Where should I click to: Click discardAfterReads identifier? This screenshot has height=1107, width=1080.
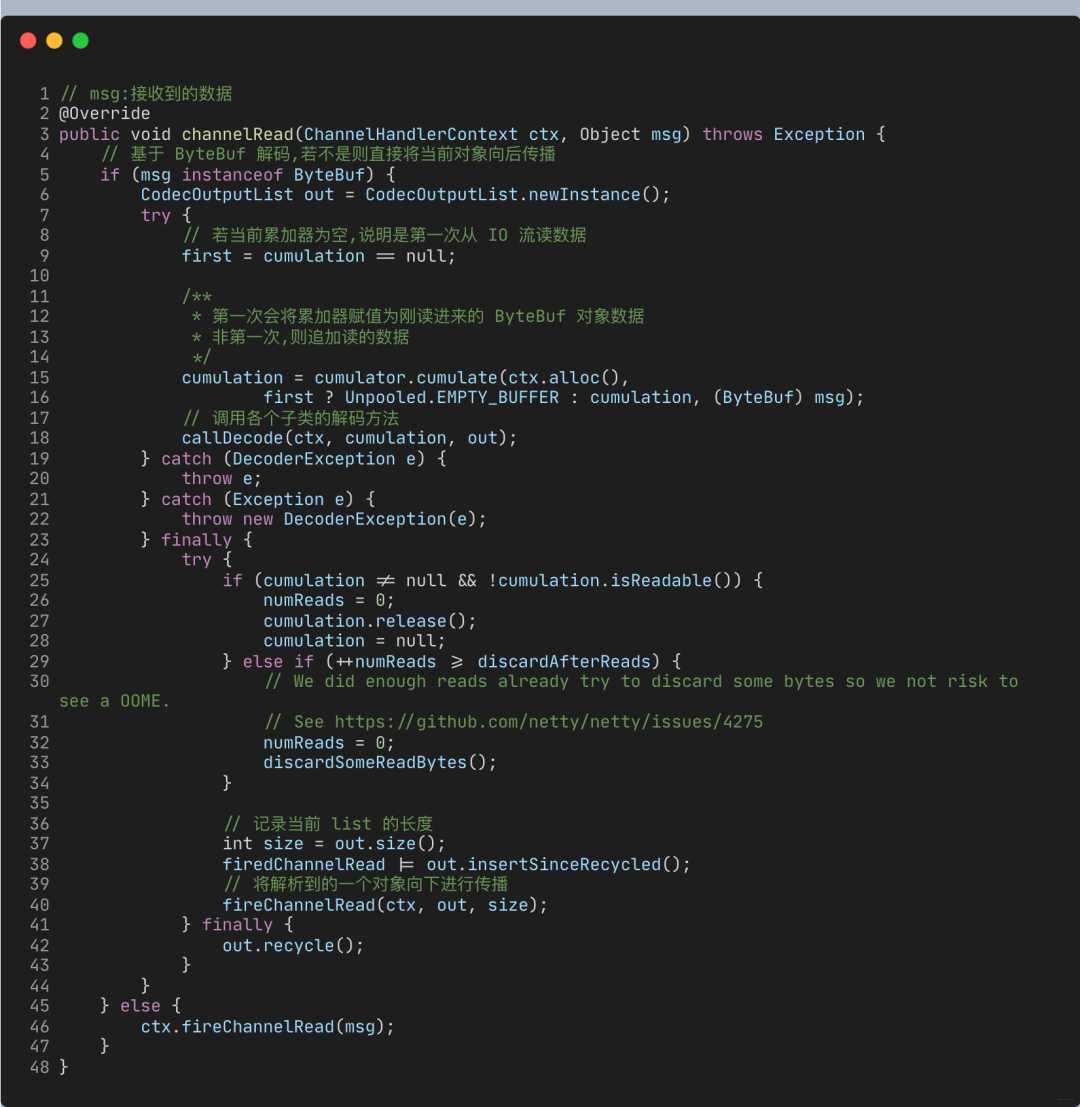(x=563, y=662)
